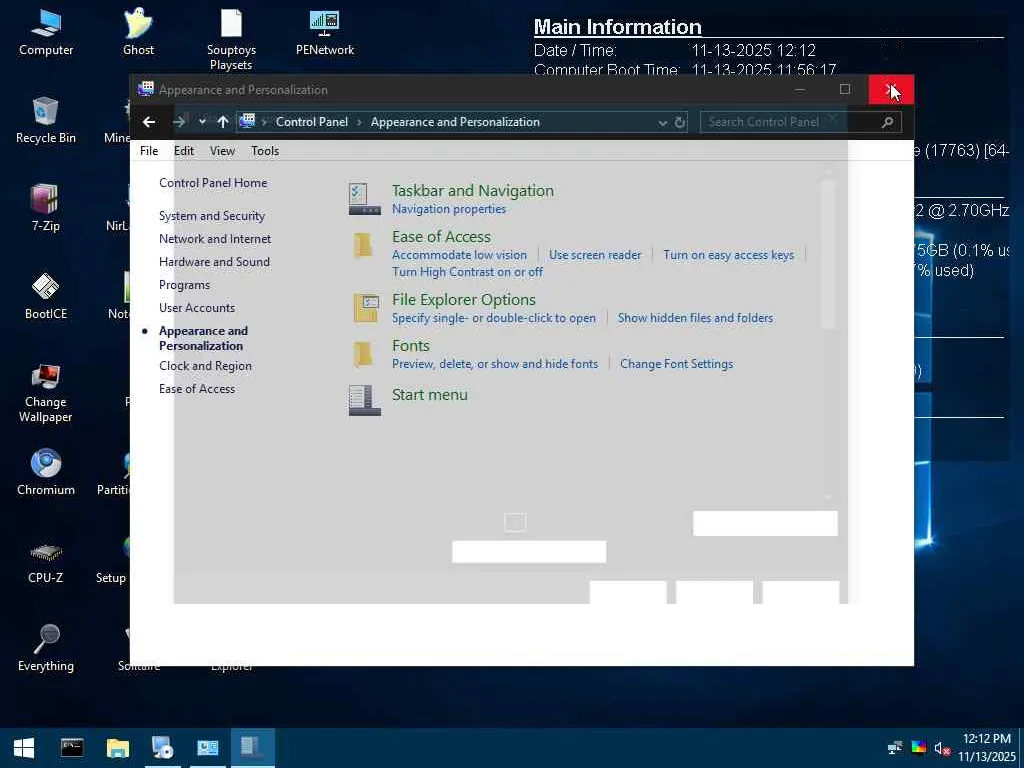Click the colorful display tray icon
Image resolution: width=1024 pixels, height=768 pixels.
(x=919, y=748)
